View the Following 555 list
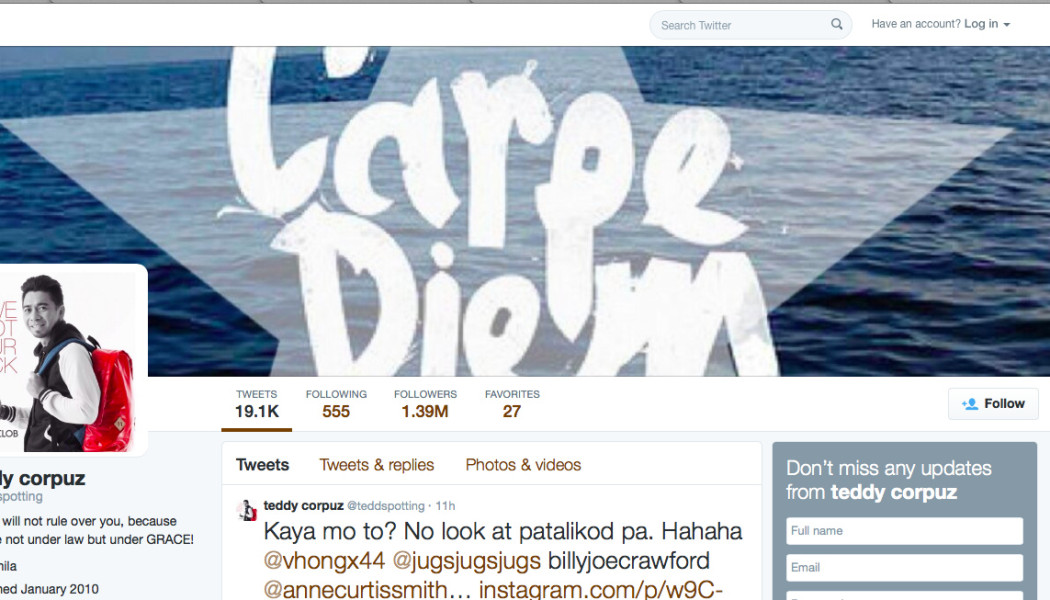Viewport: 1050px width, 600px height. [x=336, y=404]
